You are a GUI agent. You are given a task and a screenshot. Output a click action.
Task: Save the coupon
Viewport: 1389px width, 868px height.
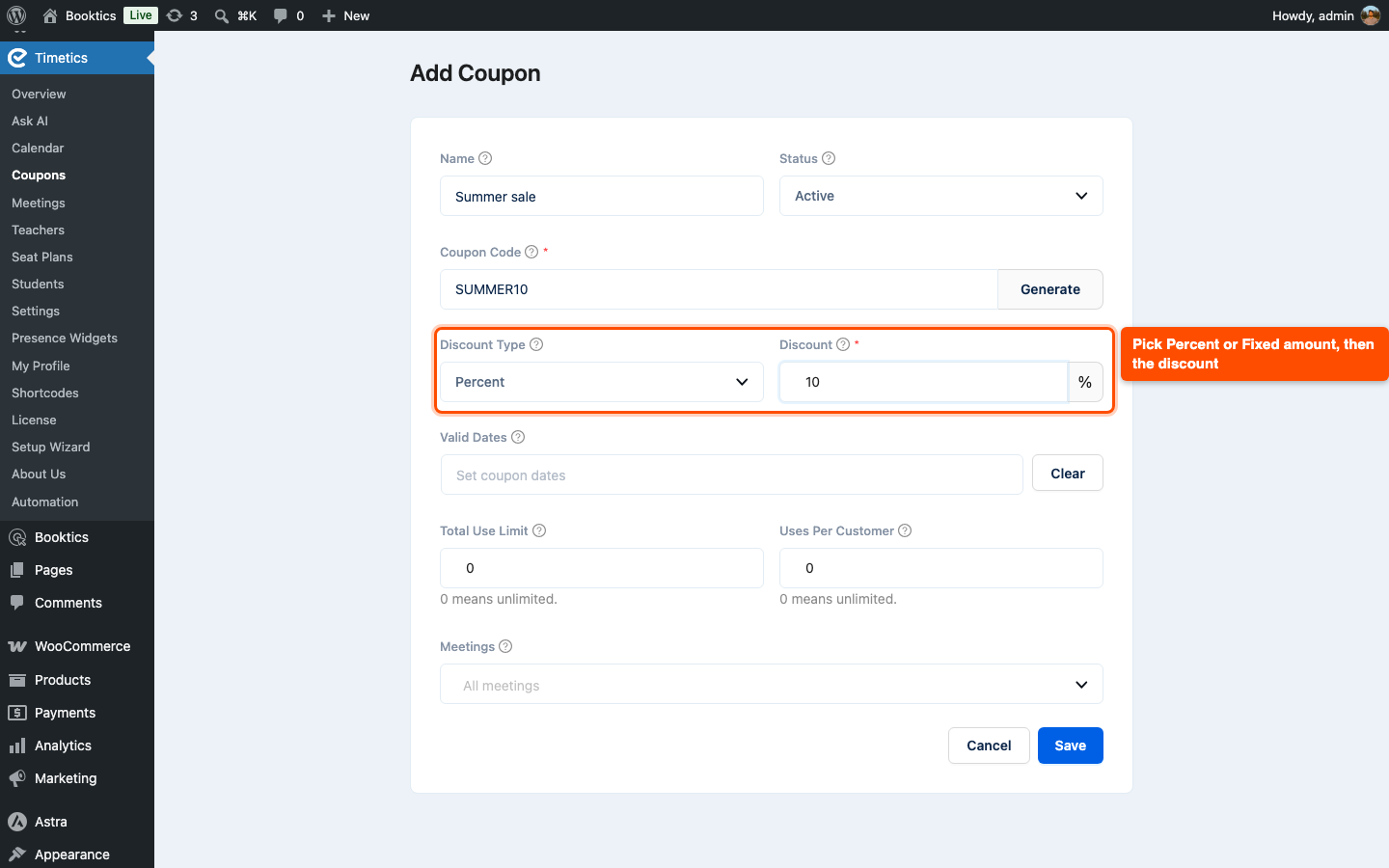(x=1071, y=746)
